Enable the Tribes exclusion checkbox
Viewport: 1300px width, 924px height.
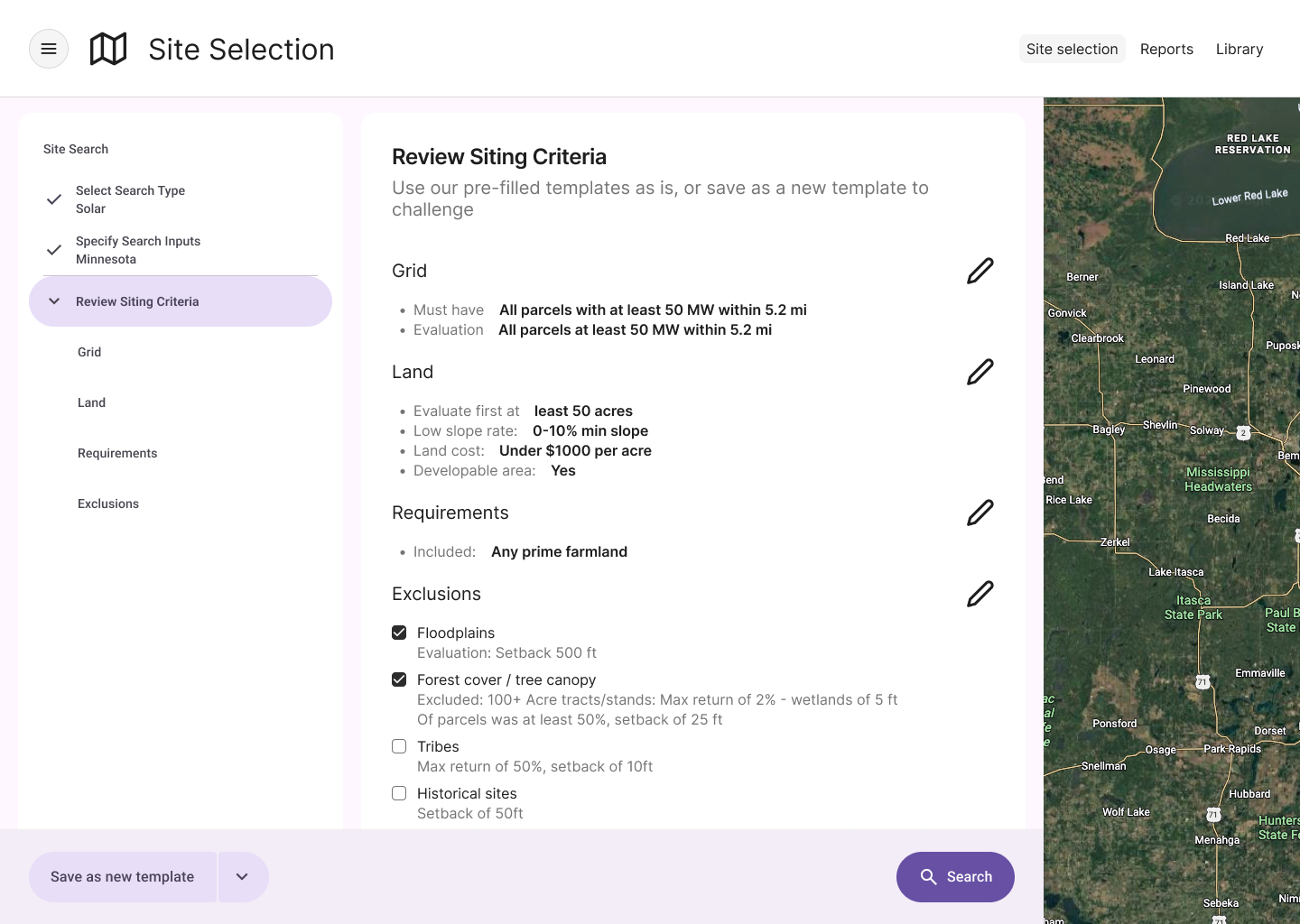pos(399,746)
